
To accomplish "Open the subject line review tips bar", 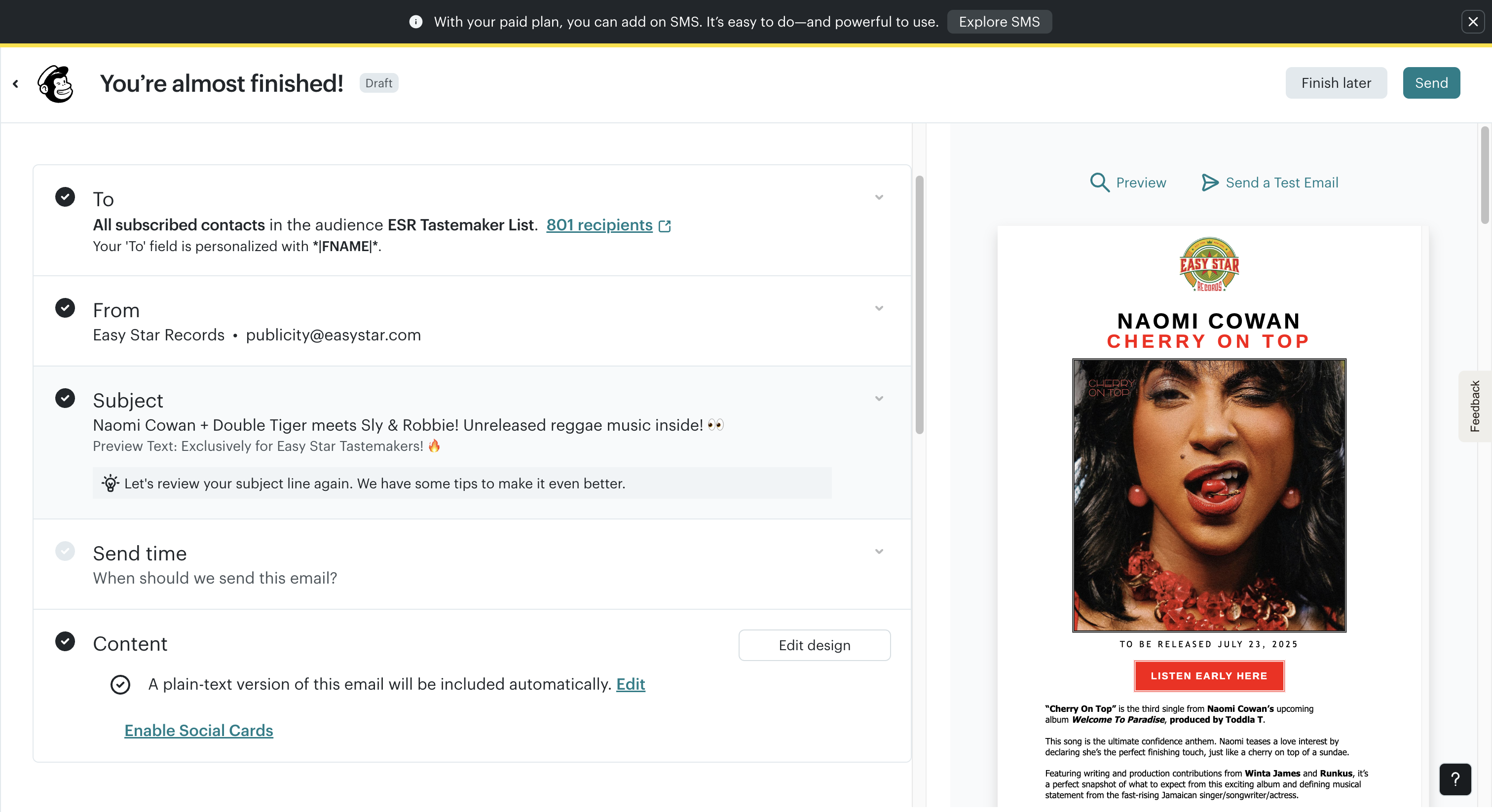I will pyautogui.click(x=462, y=483).
